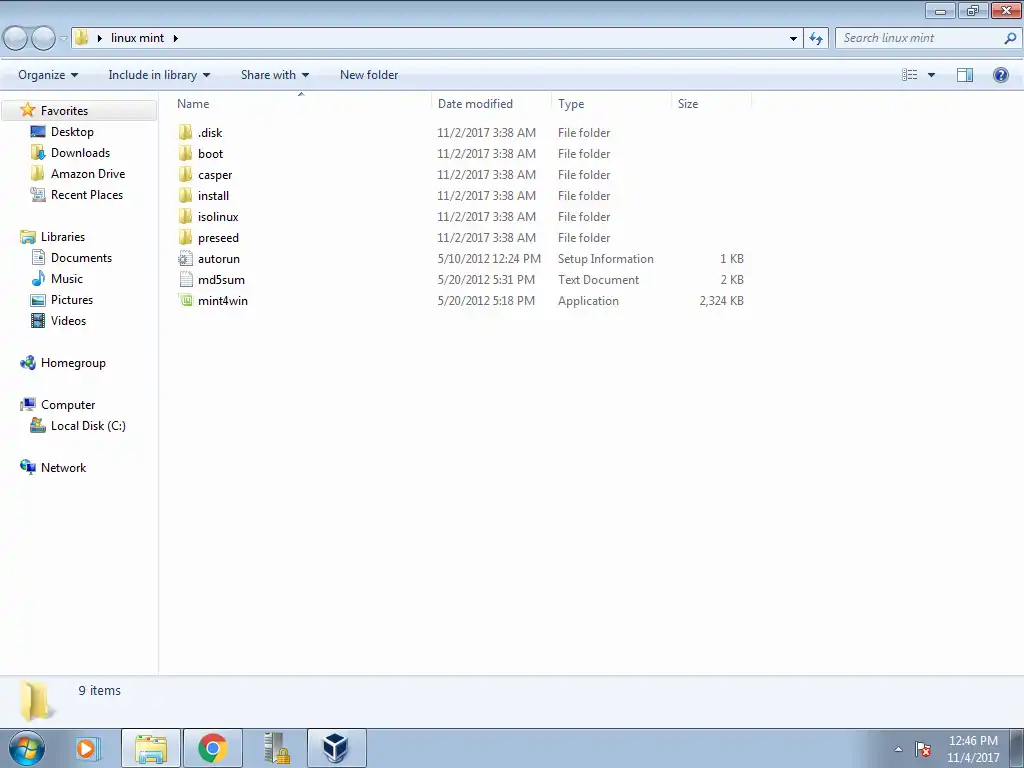Open the Music library

click(67, 279)
